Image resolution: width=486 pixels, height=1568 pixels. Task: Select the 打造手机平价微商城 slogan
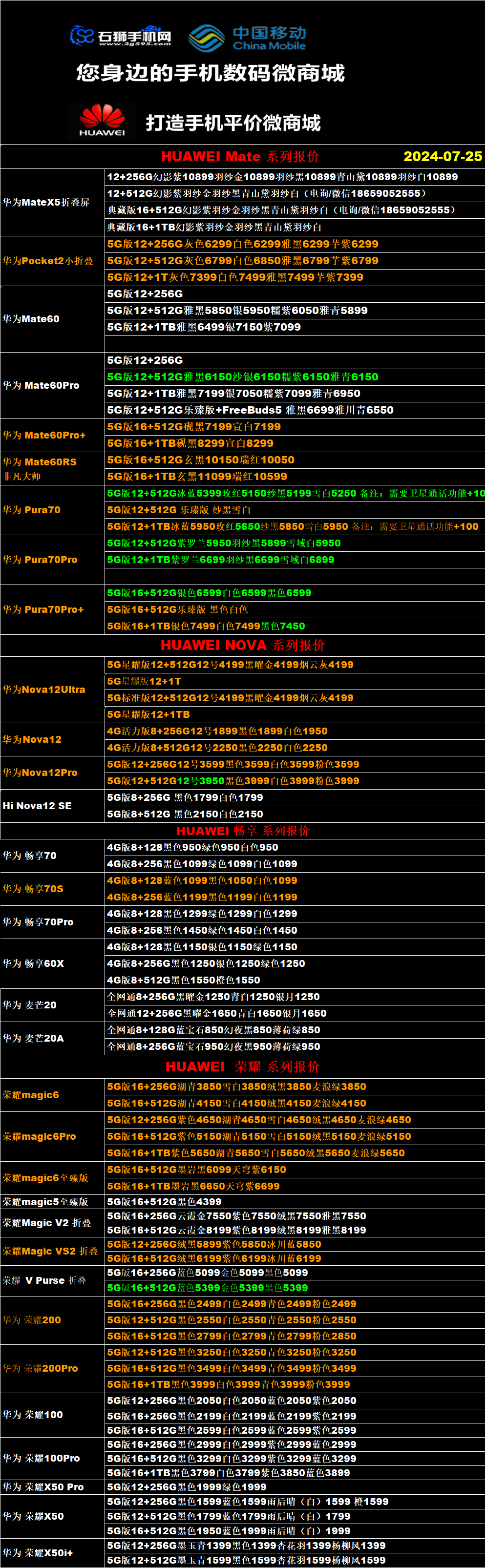coord(232,123)
